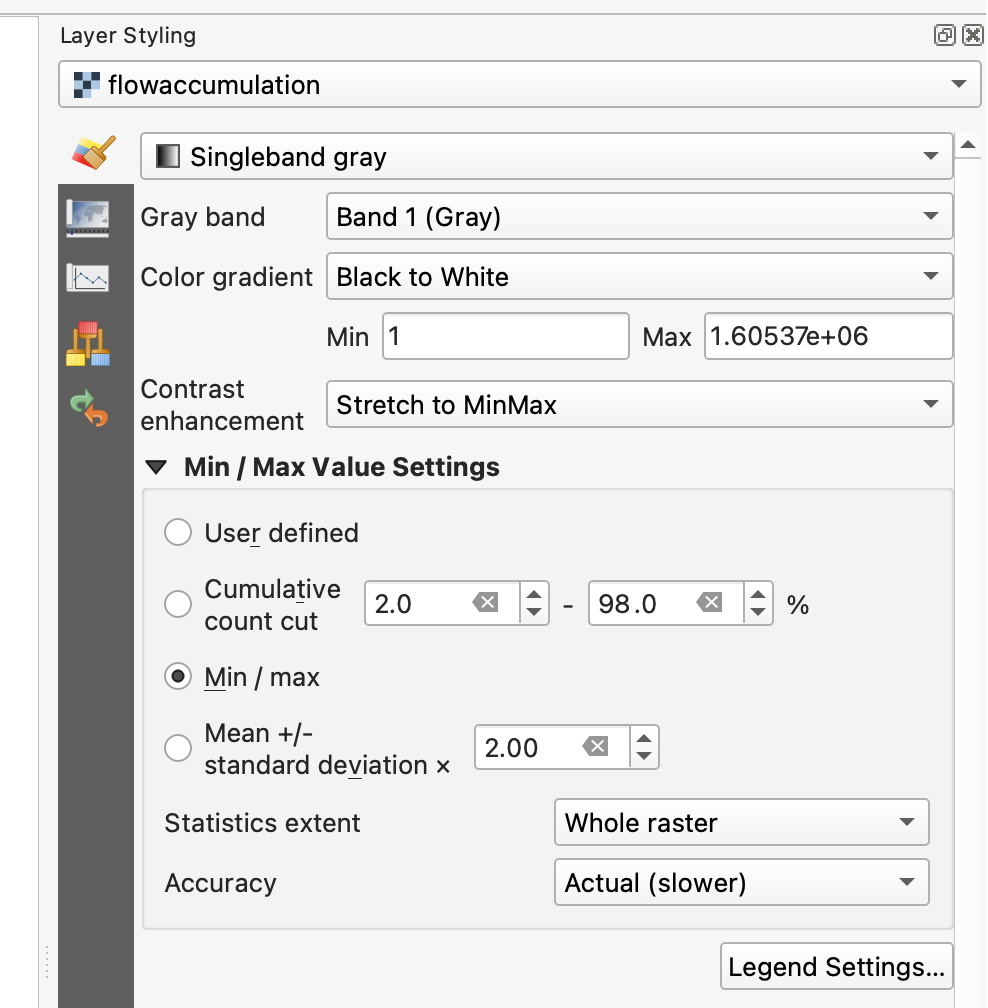This screenshot has width=988, height=1008.
Task: Open the Rendering pyramids tab icon
Action: click(x=88, y=343)
